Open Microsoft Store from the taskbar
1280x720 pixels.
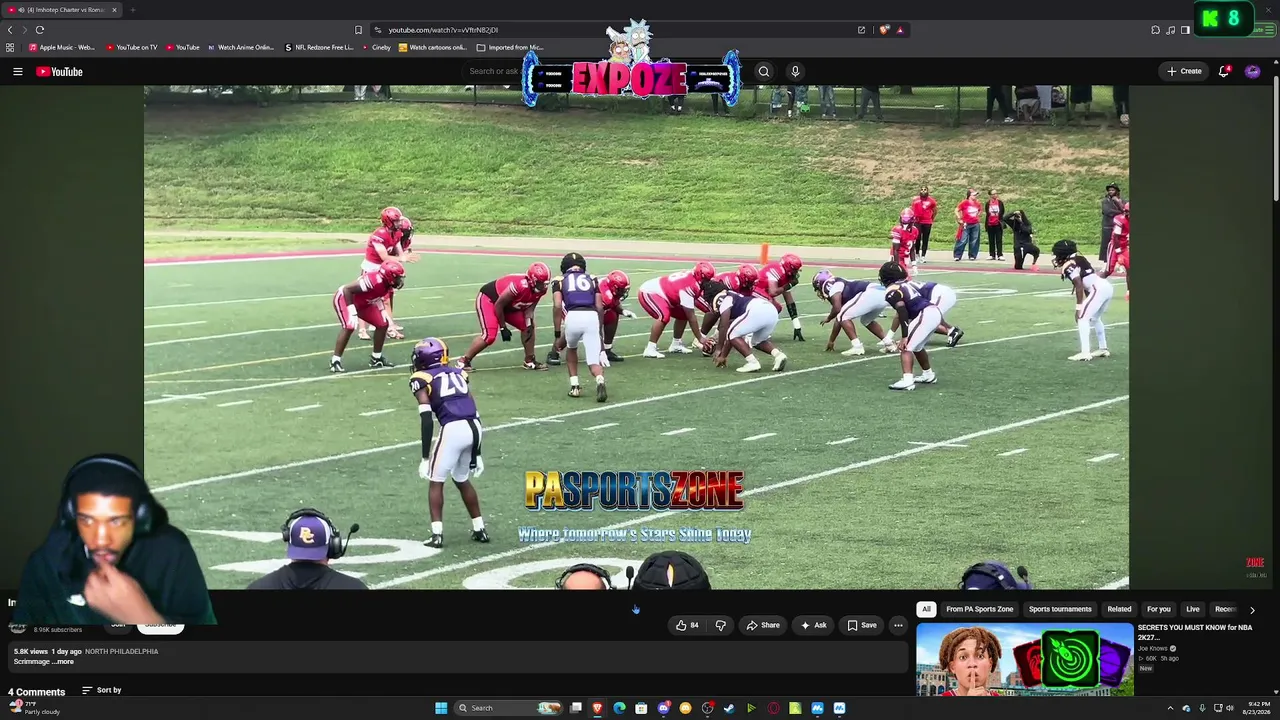[641, 708]
